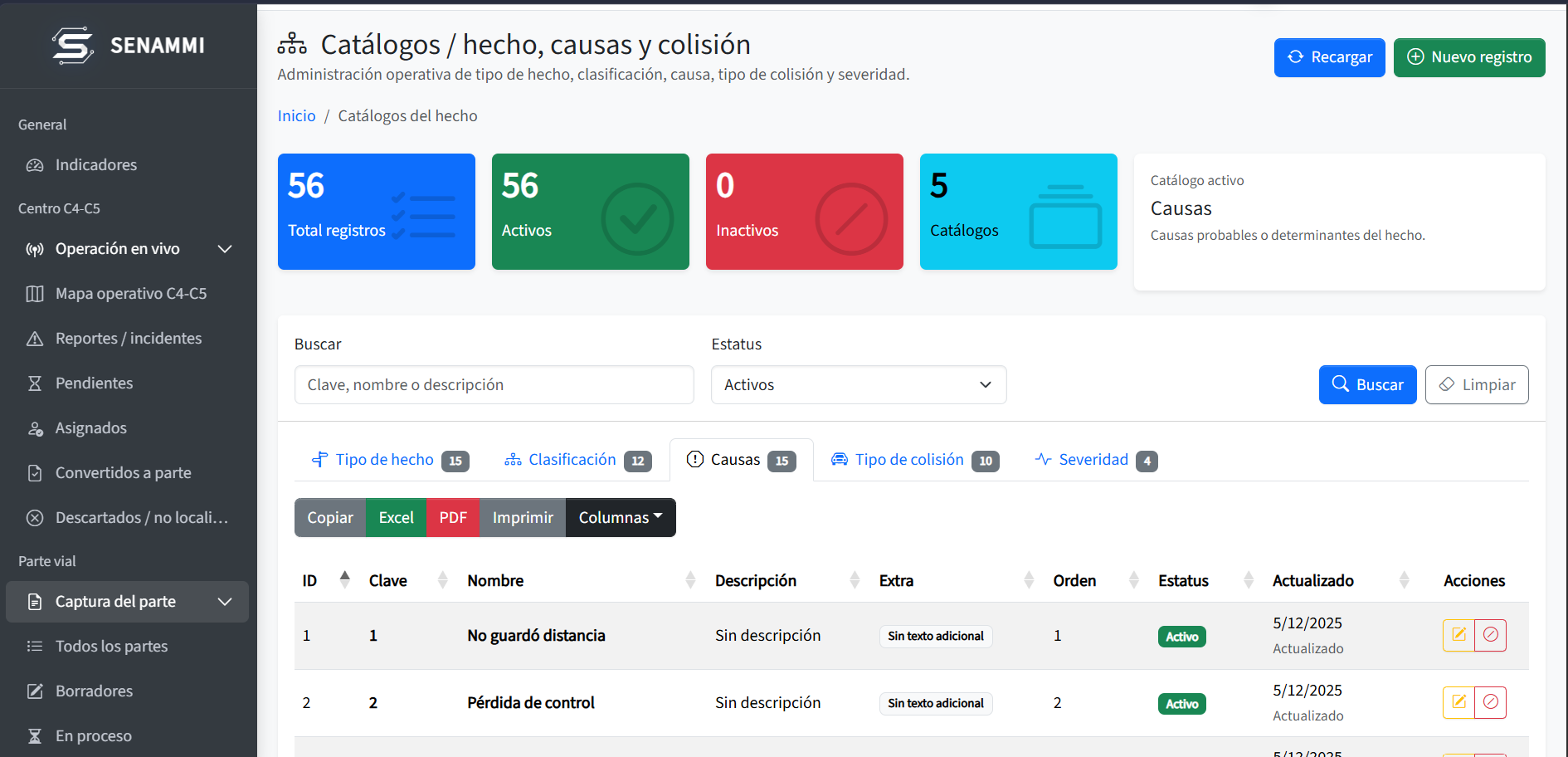Click the 'No guardó distancia' name cell
Screen dimensions: 1568x757
coord(536,636)
